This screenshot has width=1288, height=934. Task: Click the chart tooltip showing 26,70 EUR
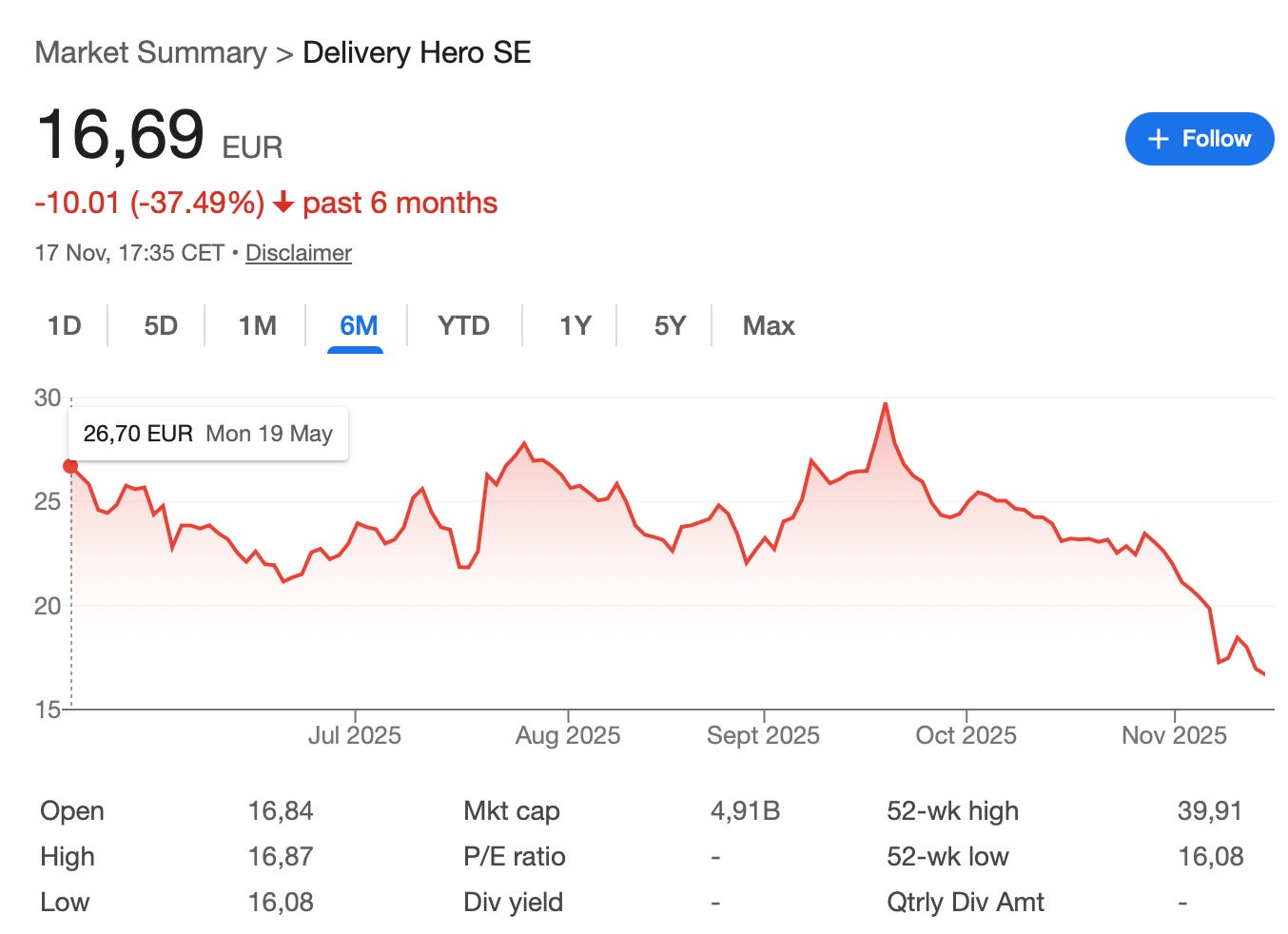click(208, 434)
